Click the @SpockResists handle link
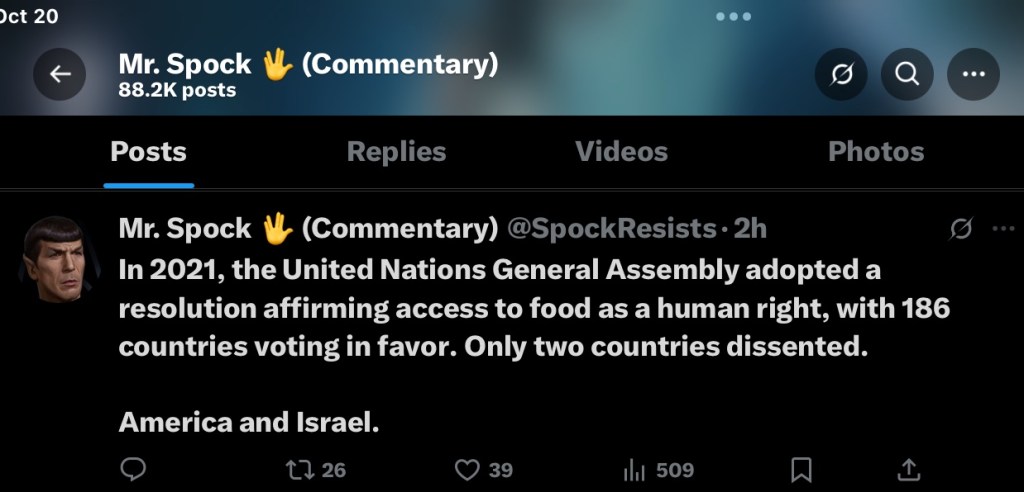Image resolution: width=1024 pixels, height=492 pixels. coord(612,229)
